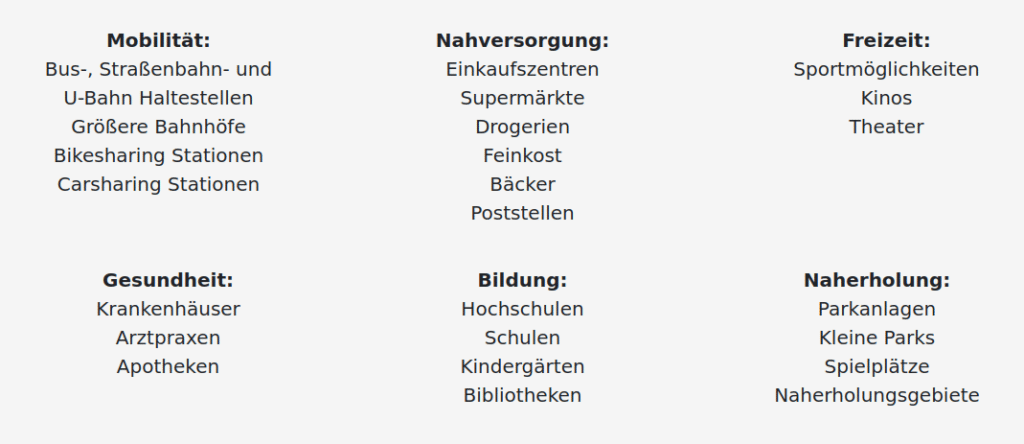Select Carsharing Stationen item

point(158,185)
